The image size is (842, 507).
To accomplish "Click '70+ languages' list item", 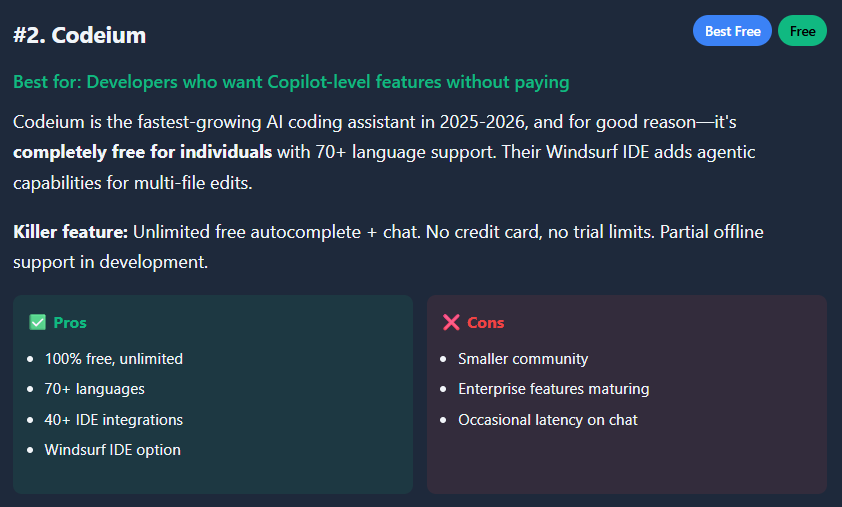I will (x=94, y=389).
